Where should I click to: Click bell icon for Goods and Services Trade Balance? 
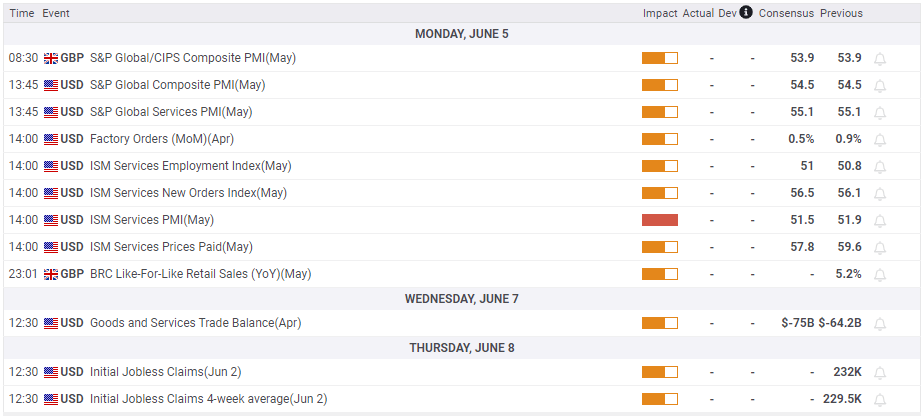click(x=880, y=323)
